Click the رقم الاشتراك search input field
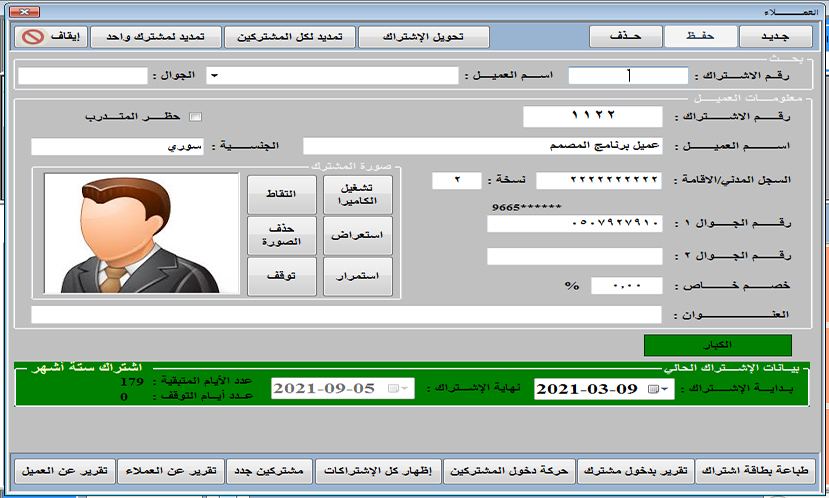Viewport: 829px width, 498px height. [628, 76]
